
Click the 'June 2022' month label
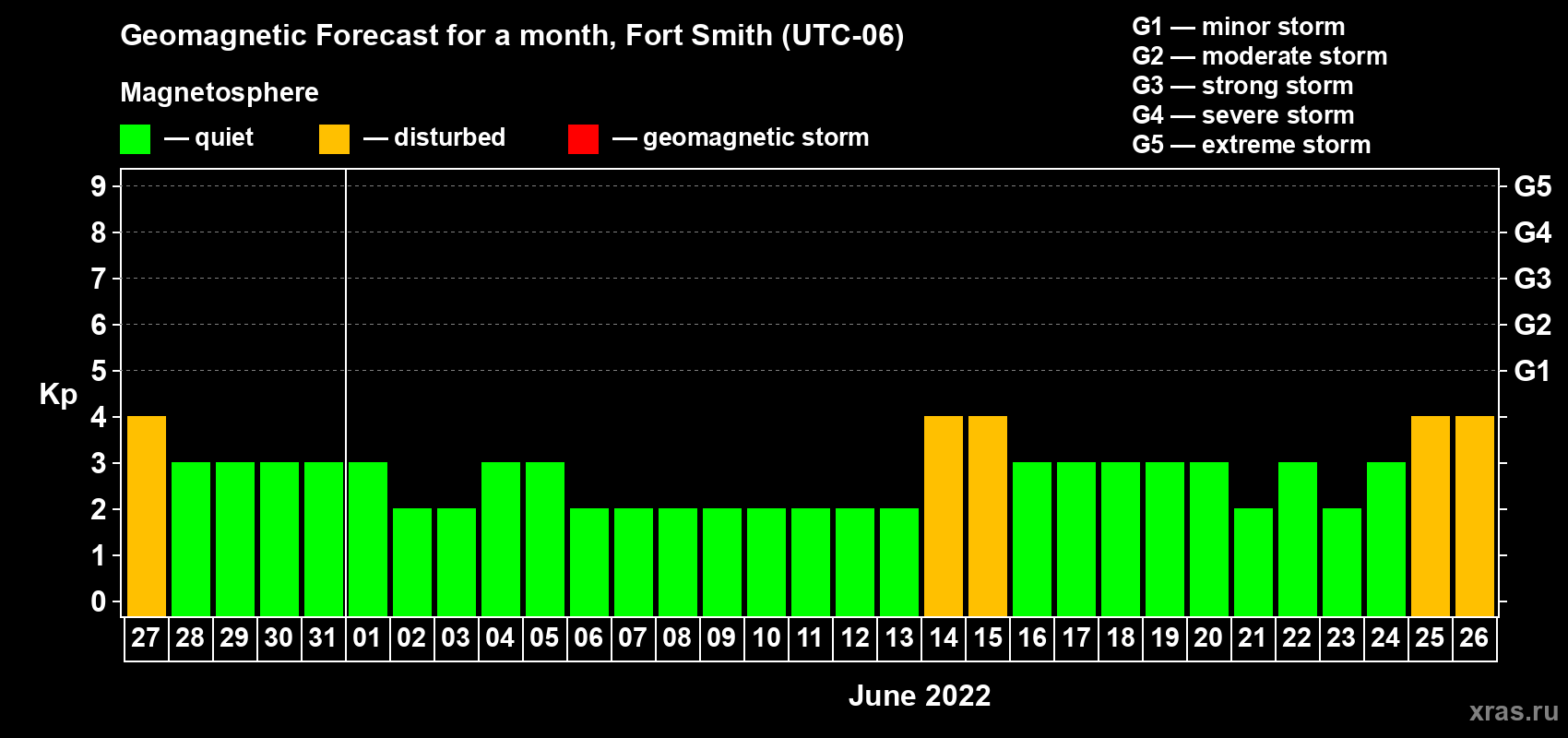coord(920,696)
